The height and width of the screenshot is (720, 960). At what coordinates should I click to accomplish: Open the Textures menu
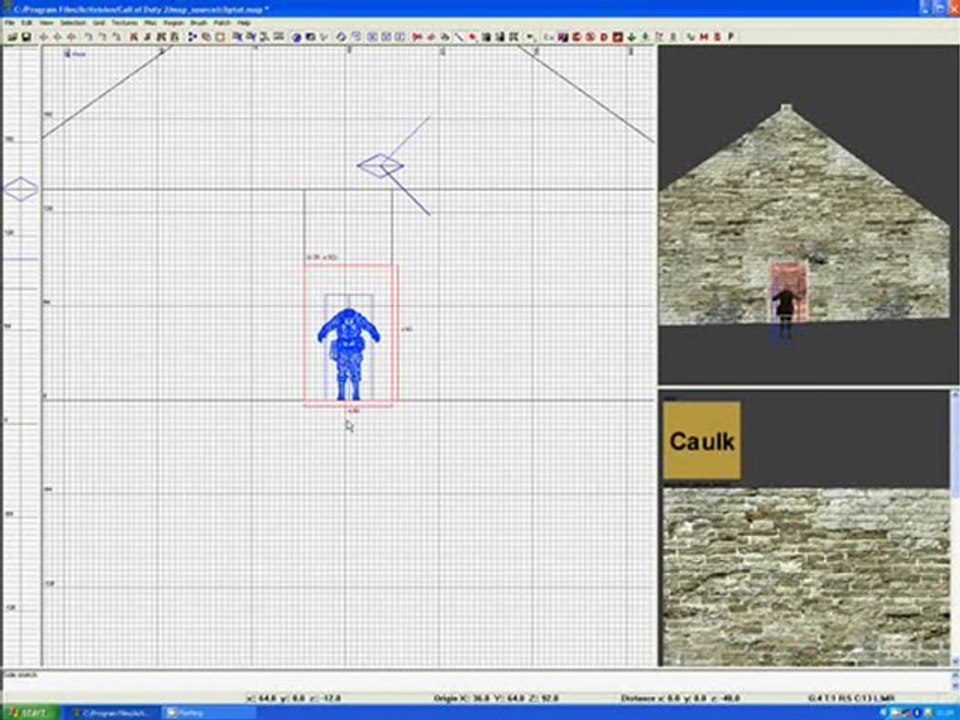(x=124, y=23)
